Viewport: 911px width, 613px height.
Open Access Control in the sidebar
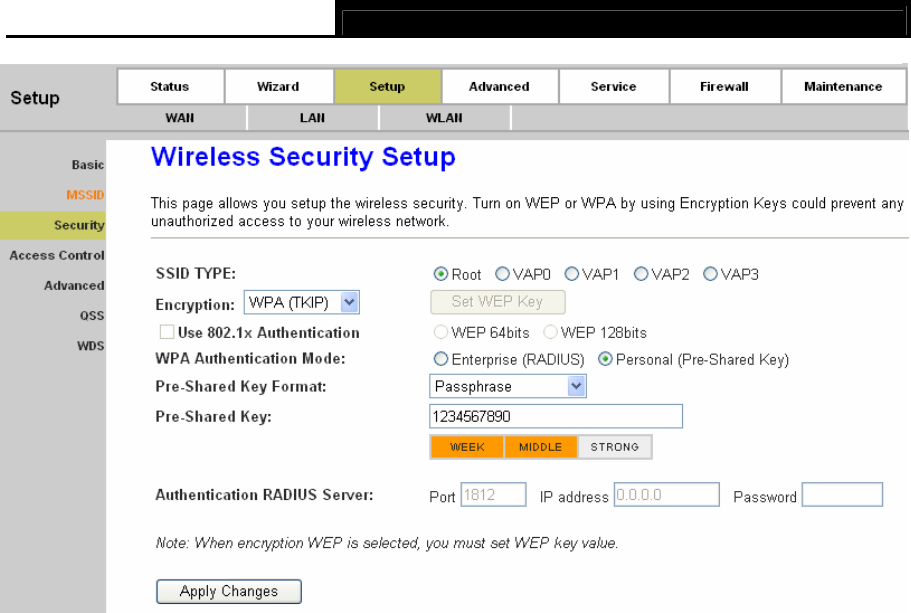[x=57, y=255]
